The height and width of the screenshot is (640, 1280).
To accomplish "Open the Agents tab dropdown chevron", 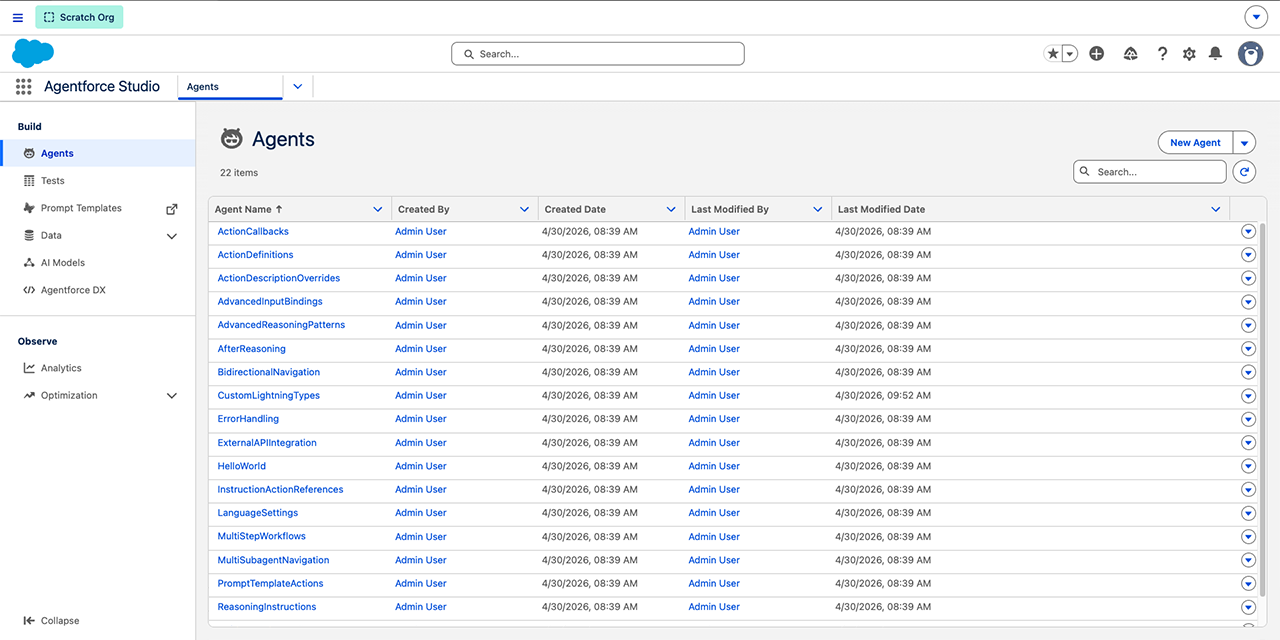I will click(298, 87).
